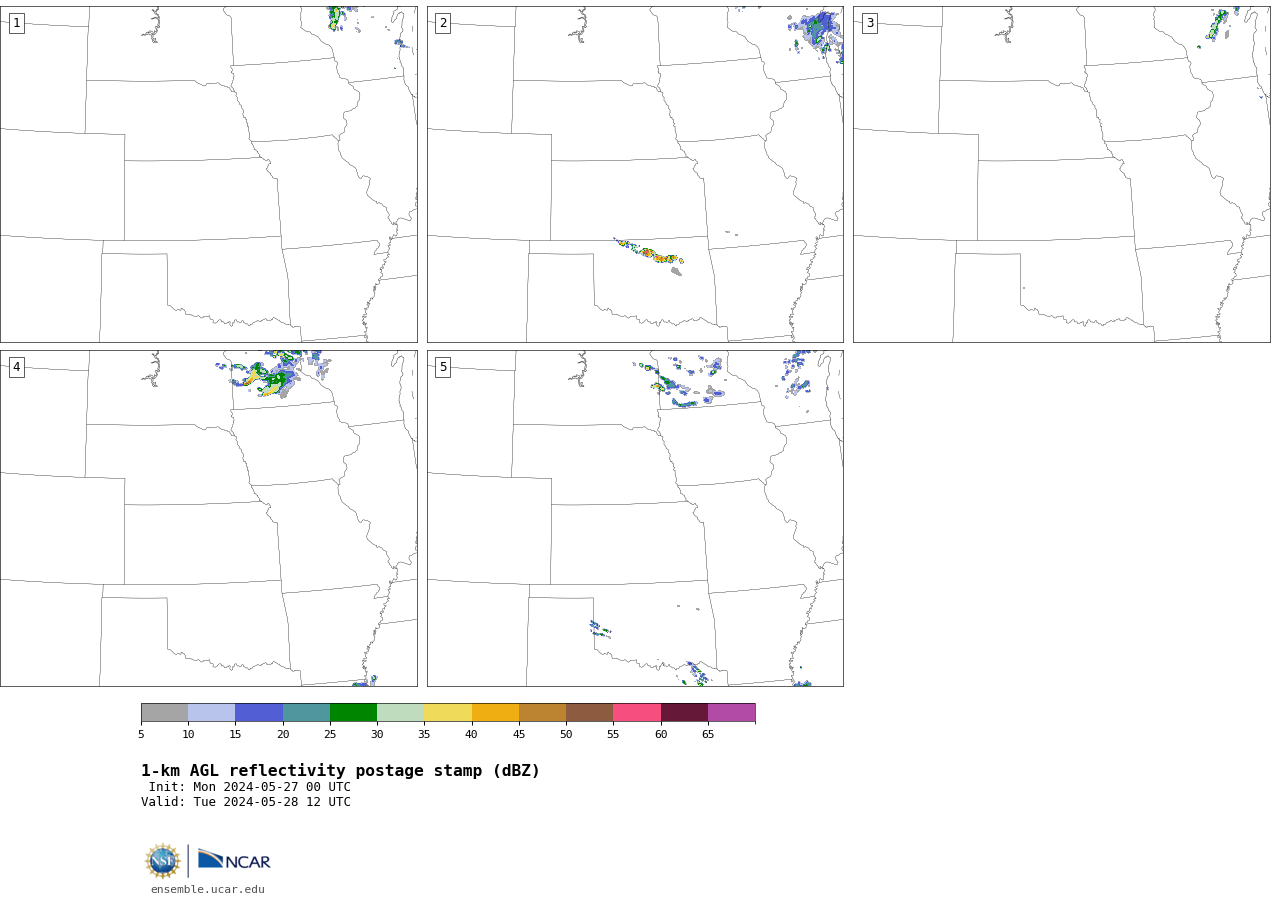Click the colorbar tick label 35

[x=424, y=735]
